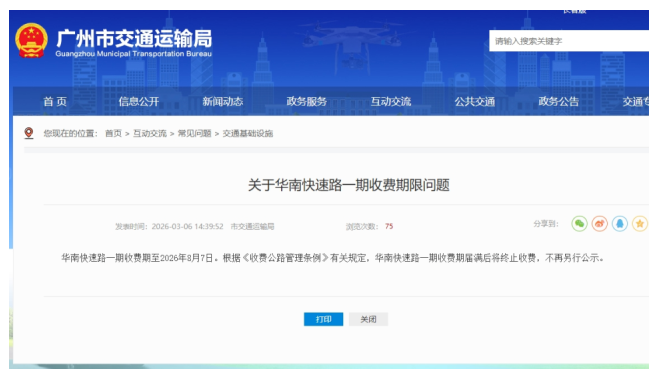Click the 广州市交通运输局 site title
The width and height of the screenshot is (663, 372).
coord(134,38)
